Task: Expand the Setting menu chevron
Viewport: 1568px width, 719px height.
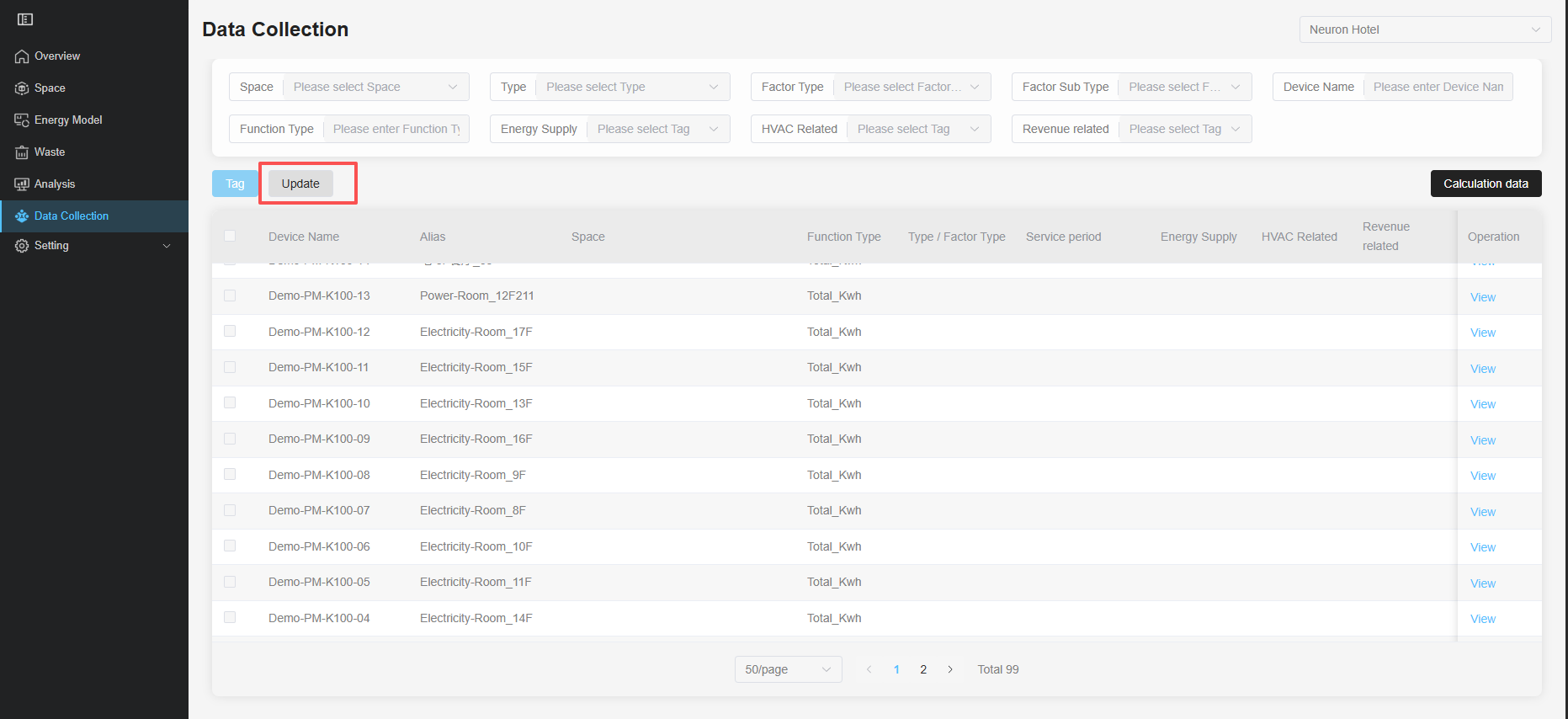Action: pyautogui.click(x=167, y=246)
